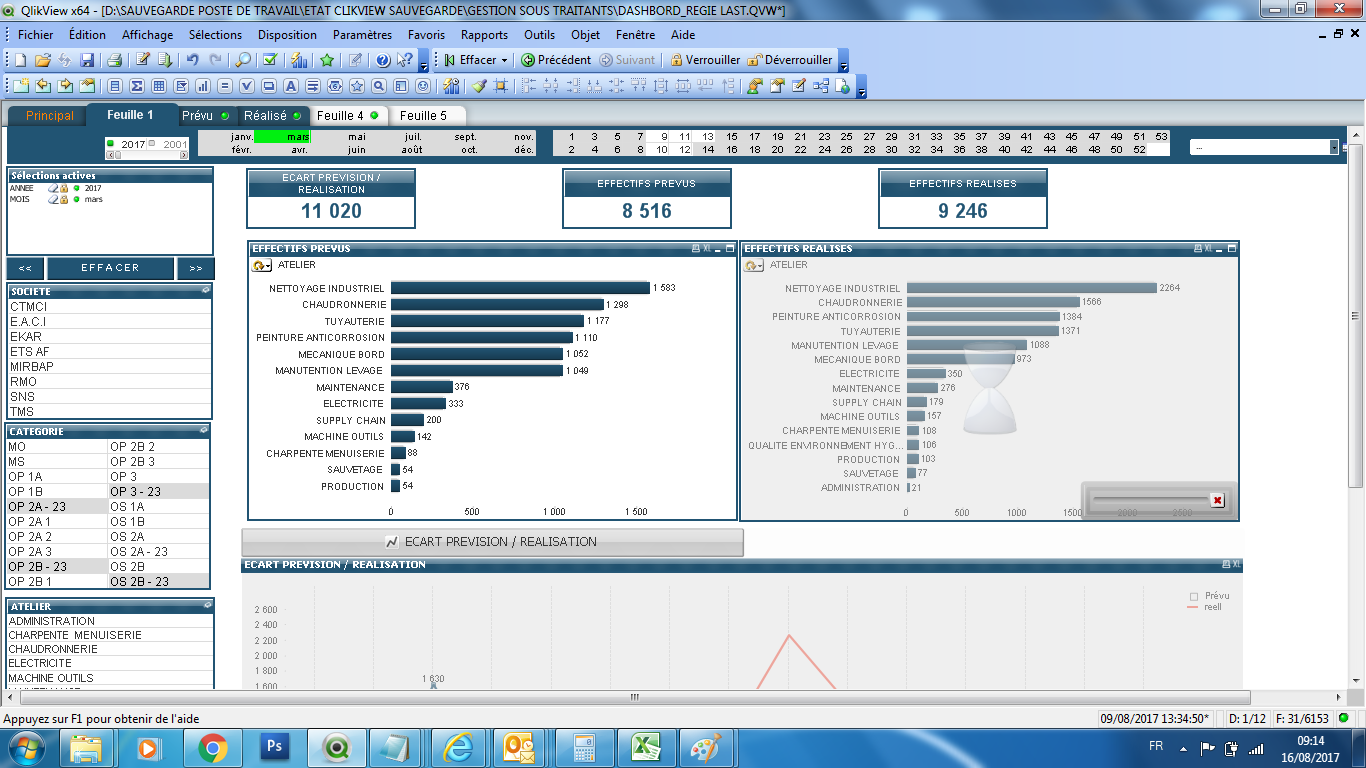Screen dimensions: 1366x768
Task: Click the green star bookmark icon
Action: point(326,60)
